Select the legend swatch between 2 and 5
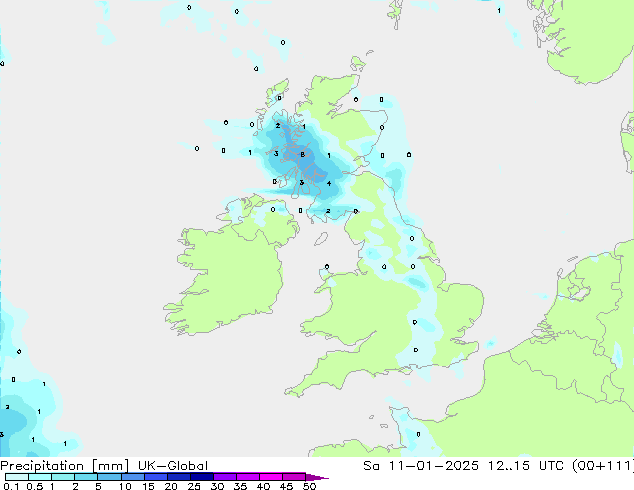Screen dimensions: 634x490 [x=86, y=477]
